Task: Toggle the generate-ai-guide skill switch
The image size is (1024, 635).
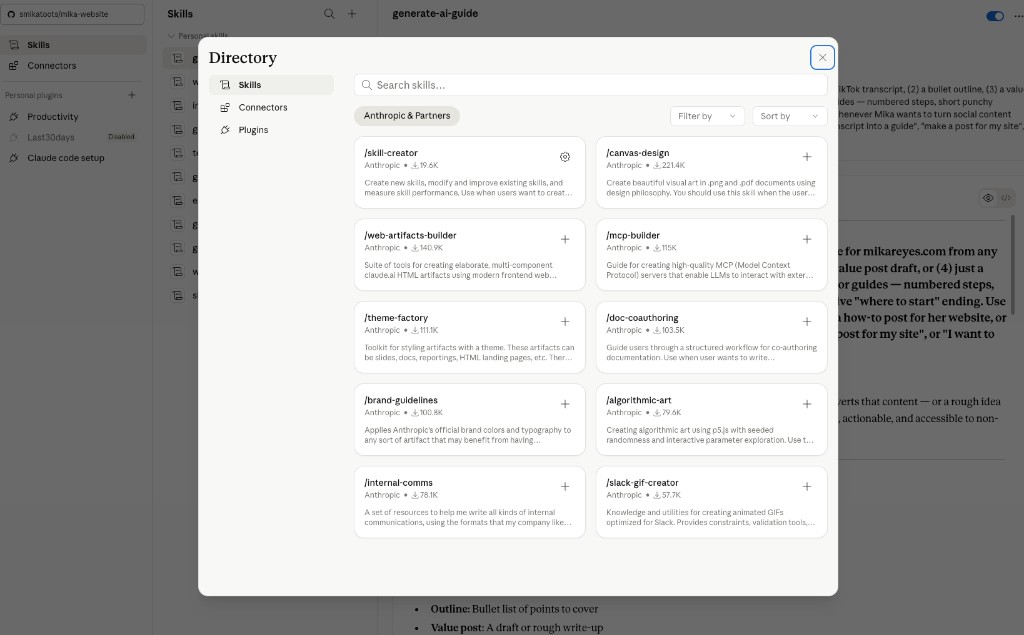Action: pos(994,16)
